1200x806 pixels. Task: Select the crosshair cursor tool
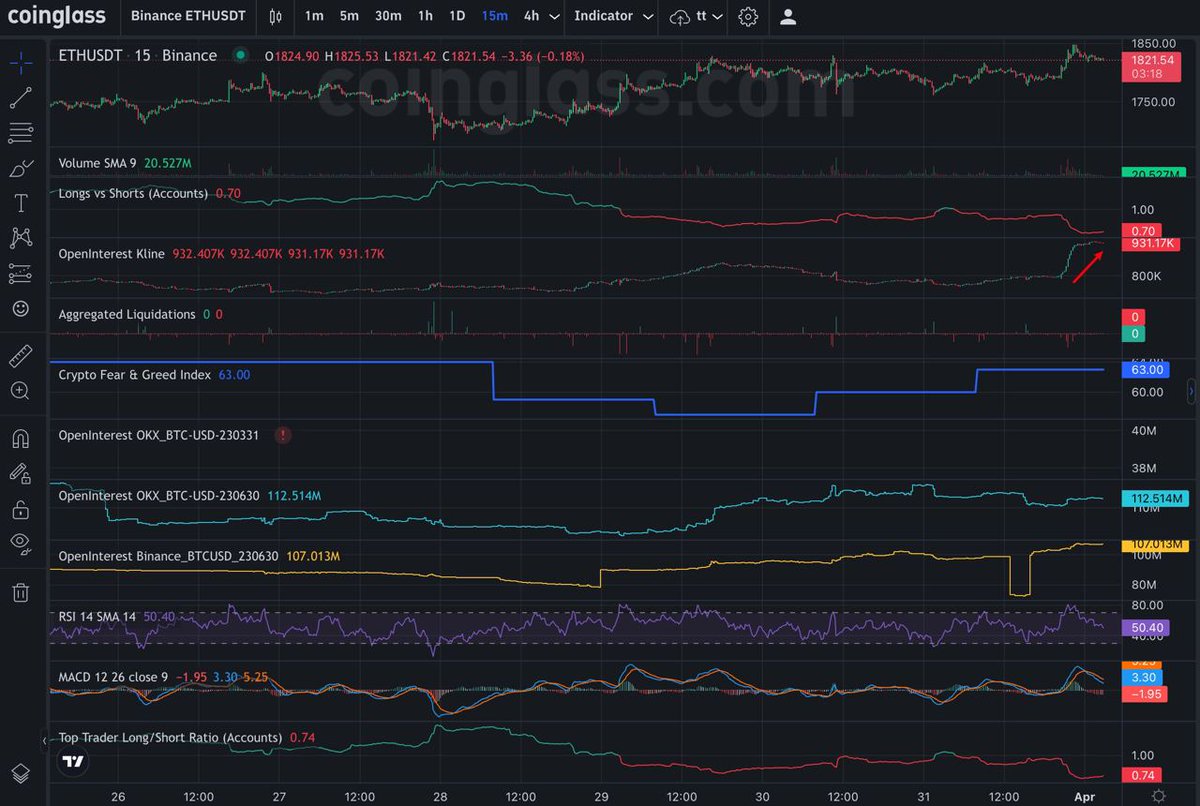coord(21,62)
